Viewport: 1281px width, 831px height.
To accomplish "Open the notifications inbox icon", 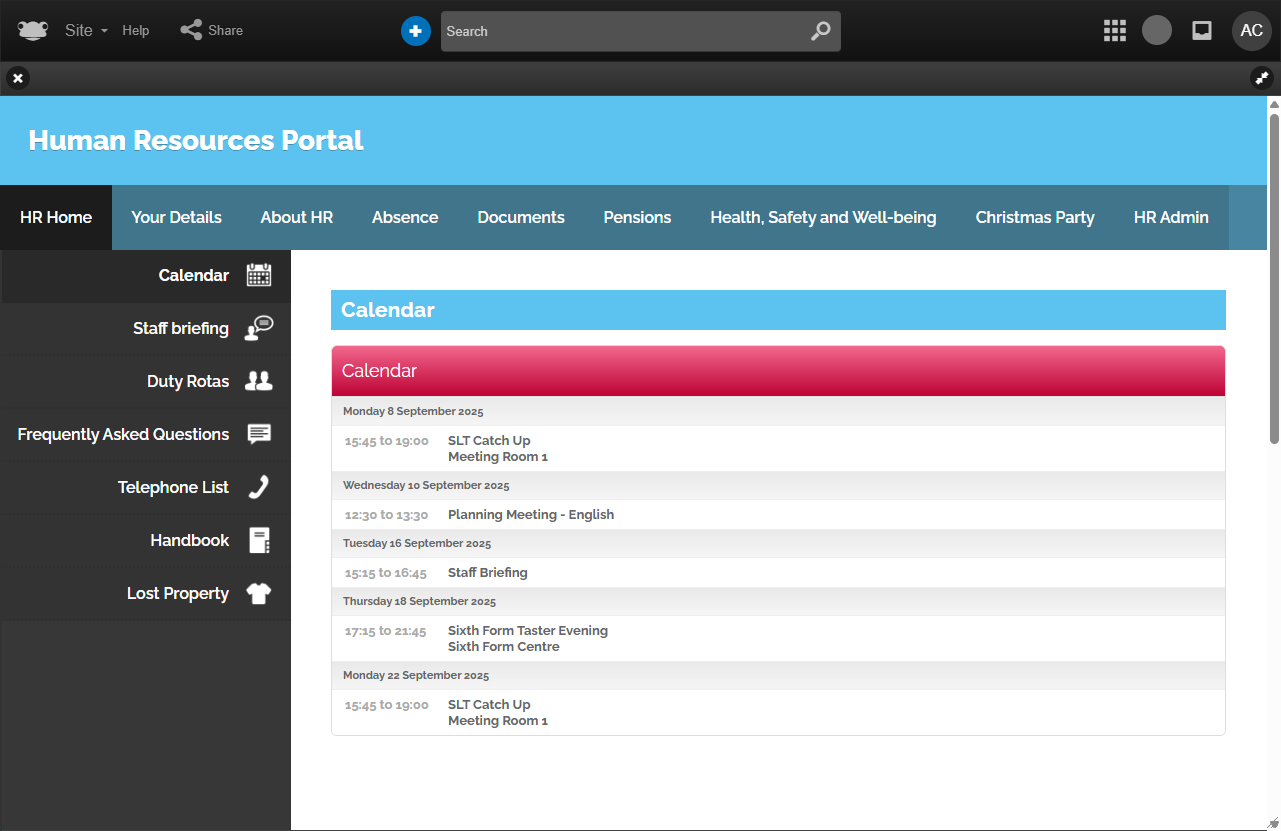I will (1202, 31).
